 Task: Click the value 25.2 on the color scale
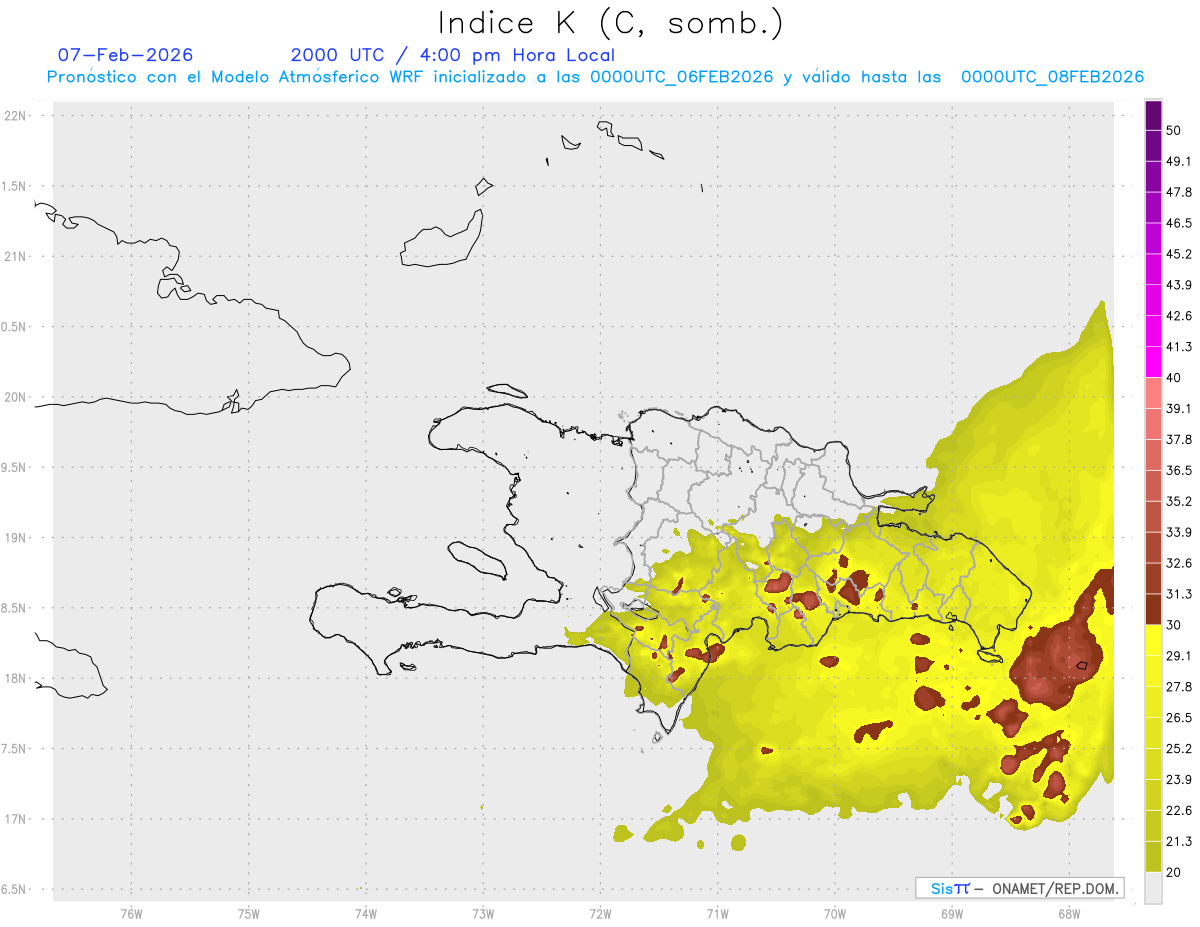click(1179, 748)
